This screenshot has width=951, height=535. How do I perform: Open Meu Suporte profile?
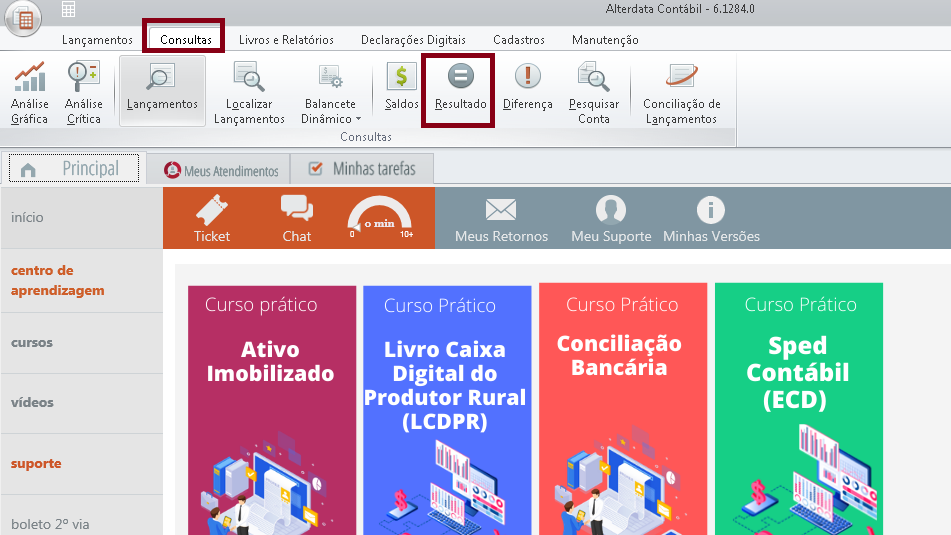611,220
